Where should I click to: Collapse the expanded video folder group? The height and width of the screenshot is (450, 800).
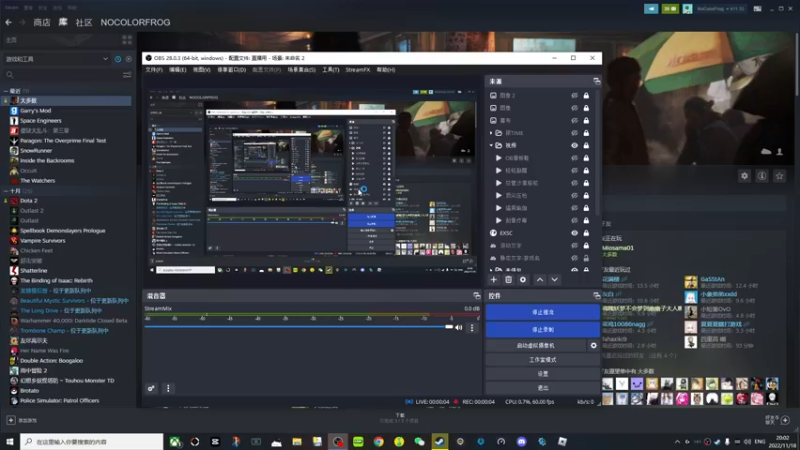(x=491, y=145)
